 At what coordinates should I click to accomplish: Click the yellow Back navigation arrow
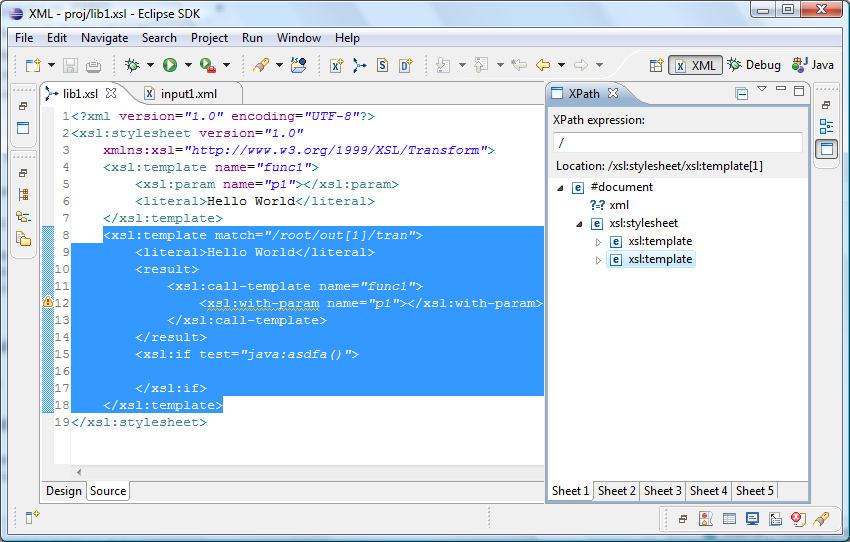tap(543, 65)
